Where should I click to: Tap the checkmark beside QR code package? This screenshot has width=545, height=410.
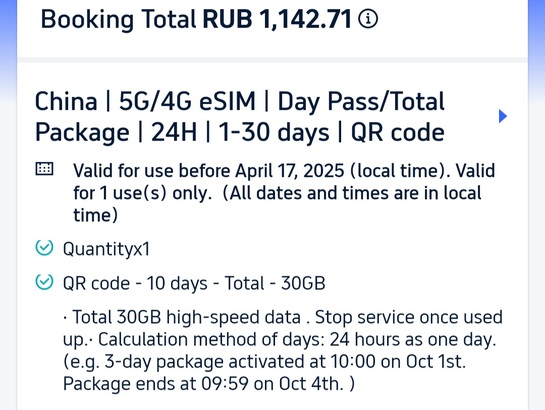tap(44, 282)
